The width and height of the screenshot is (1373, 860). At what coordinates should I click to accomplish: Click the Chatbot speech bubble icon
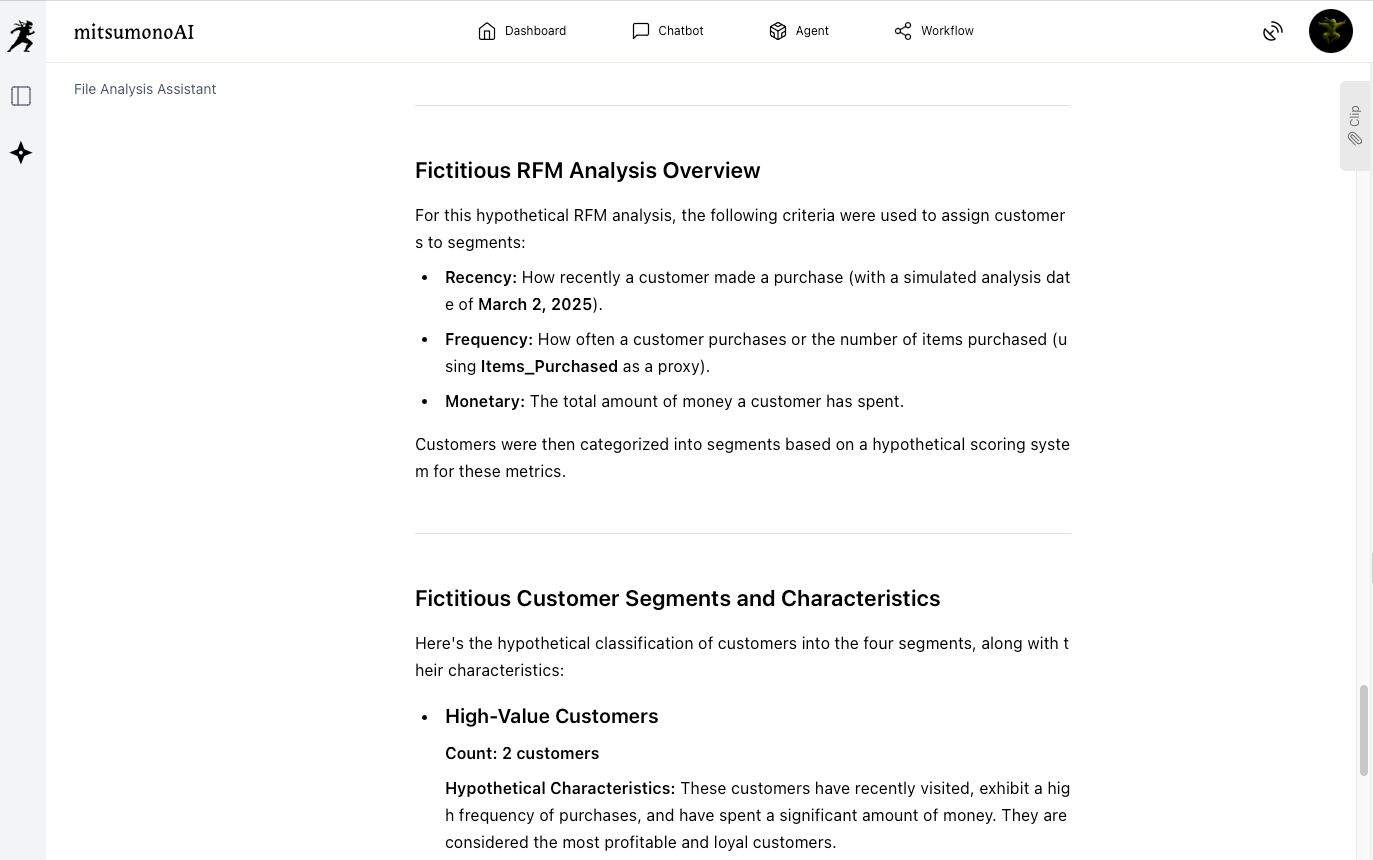pyautogui.click(x=641, y=31)
